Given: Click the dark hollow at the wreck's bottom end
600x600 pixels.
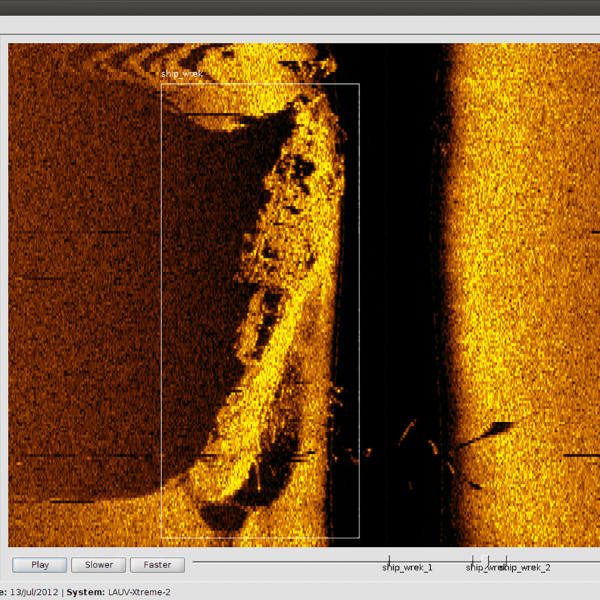Looking at the screenshot, I should tap(224, 516).
